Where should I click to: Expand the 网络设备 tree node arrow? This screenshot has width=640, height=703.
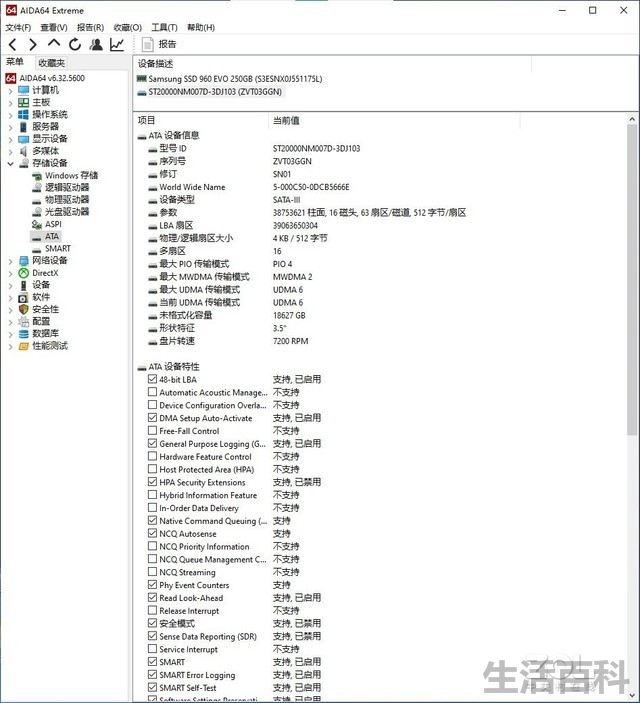(10, 261)
